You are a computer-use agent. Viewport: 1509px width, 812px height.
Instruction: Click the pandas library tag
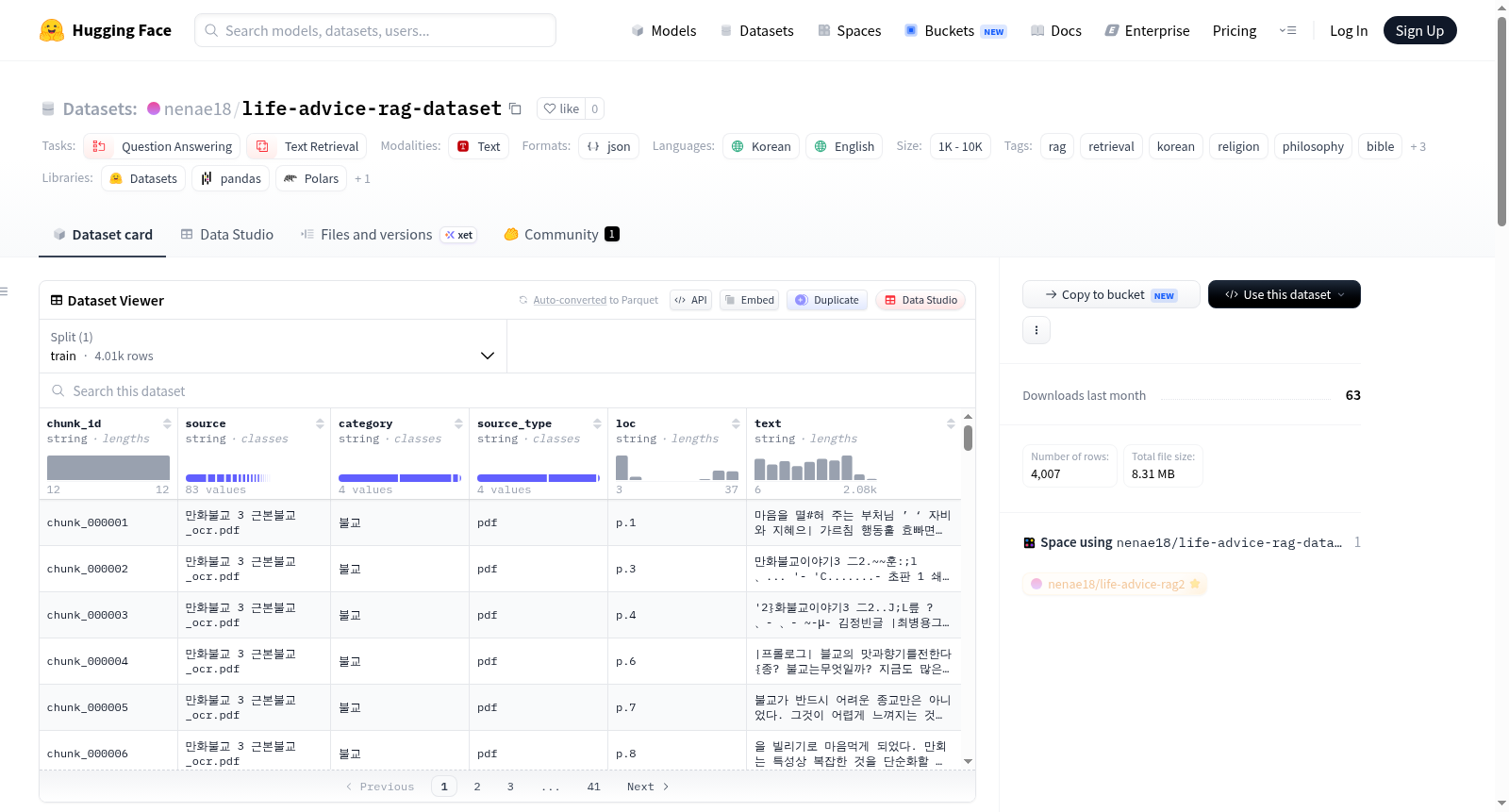231,178
